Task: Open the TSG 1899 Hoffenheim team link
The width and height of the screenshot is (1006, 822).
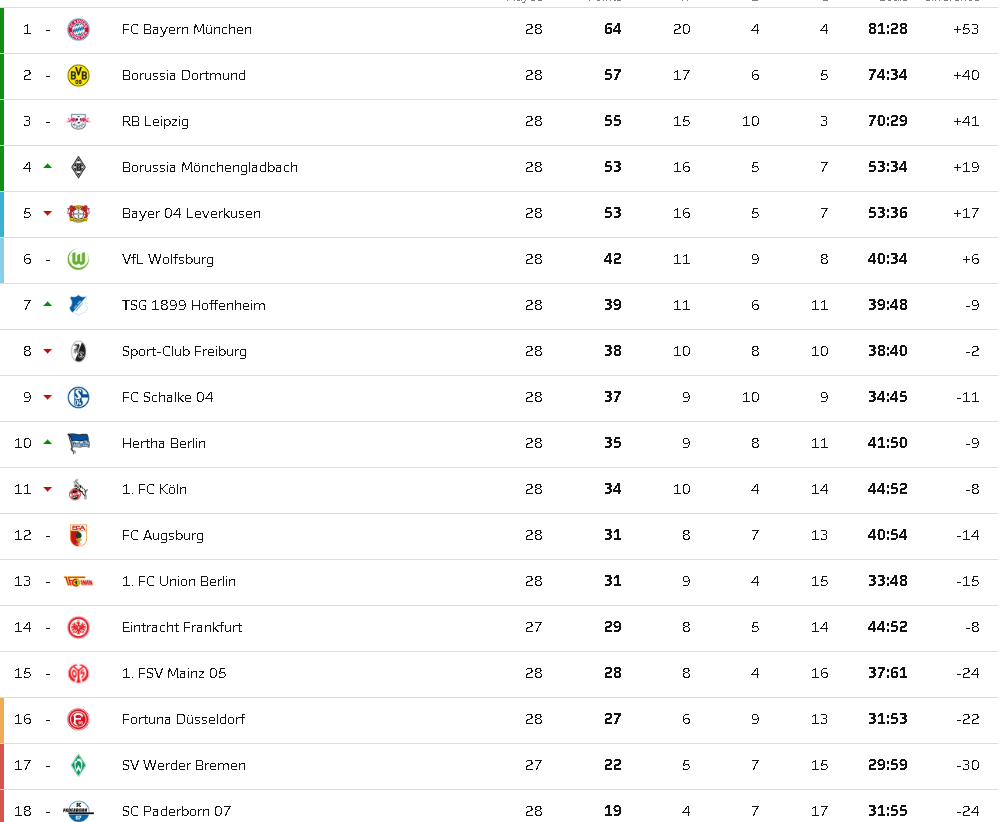Action: click(193, 306)
